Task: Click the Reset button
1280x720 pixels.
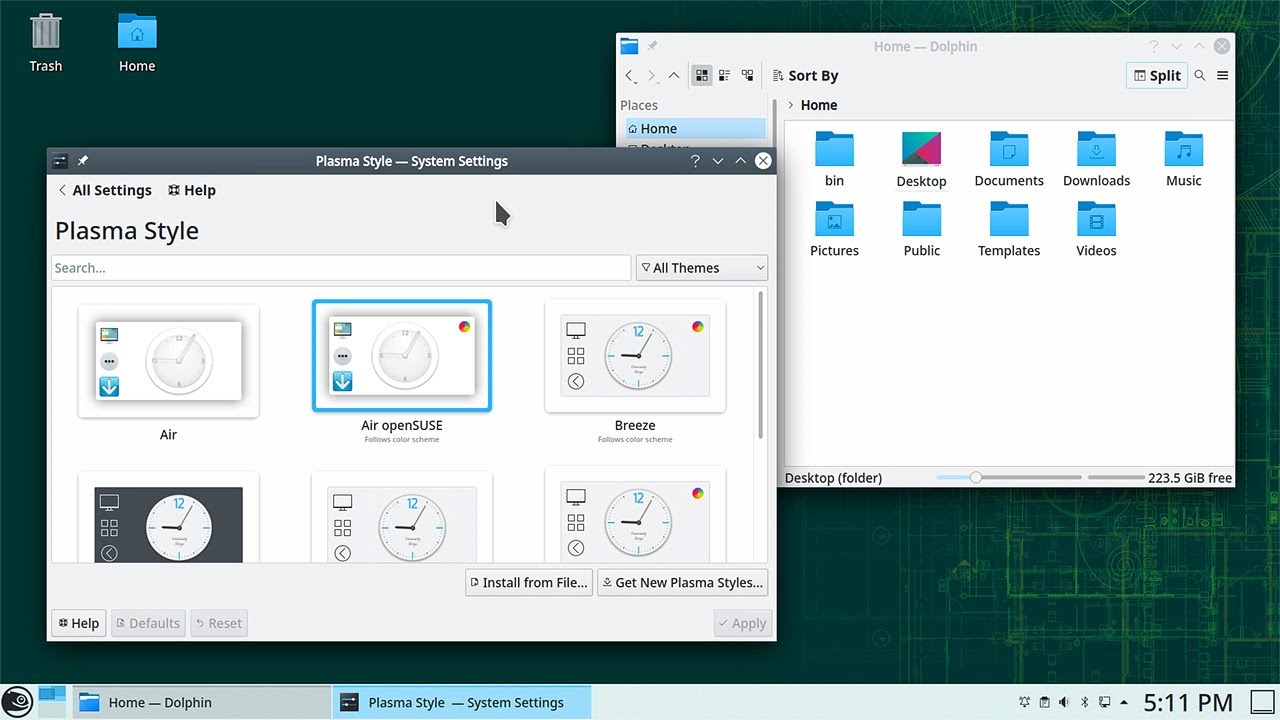Action: [219, 623]
